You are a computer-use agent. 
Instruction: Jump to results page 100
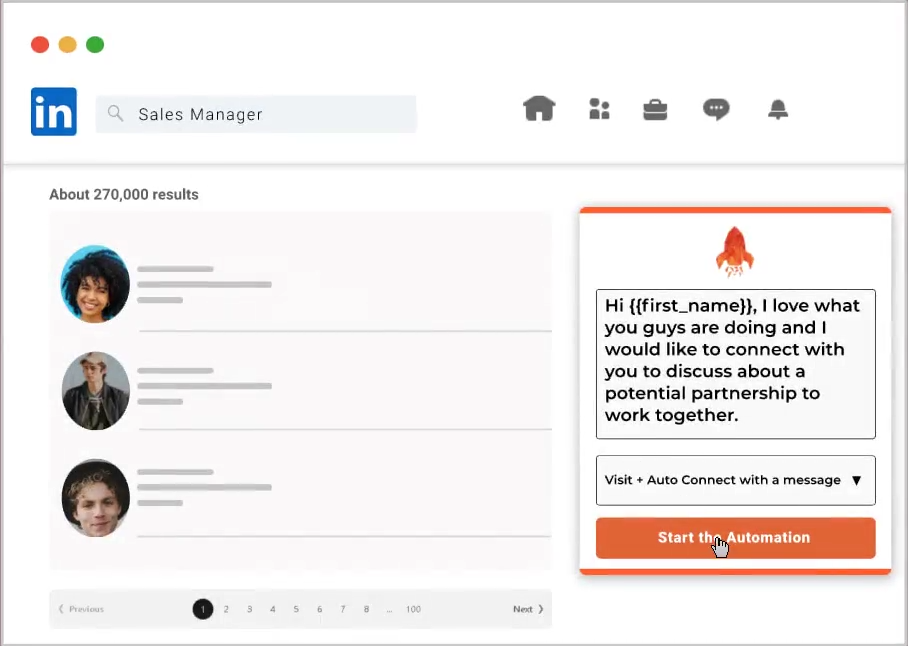(413, 608)
